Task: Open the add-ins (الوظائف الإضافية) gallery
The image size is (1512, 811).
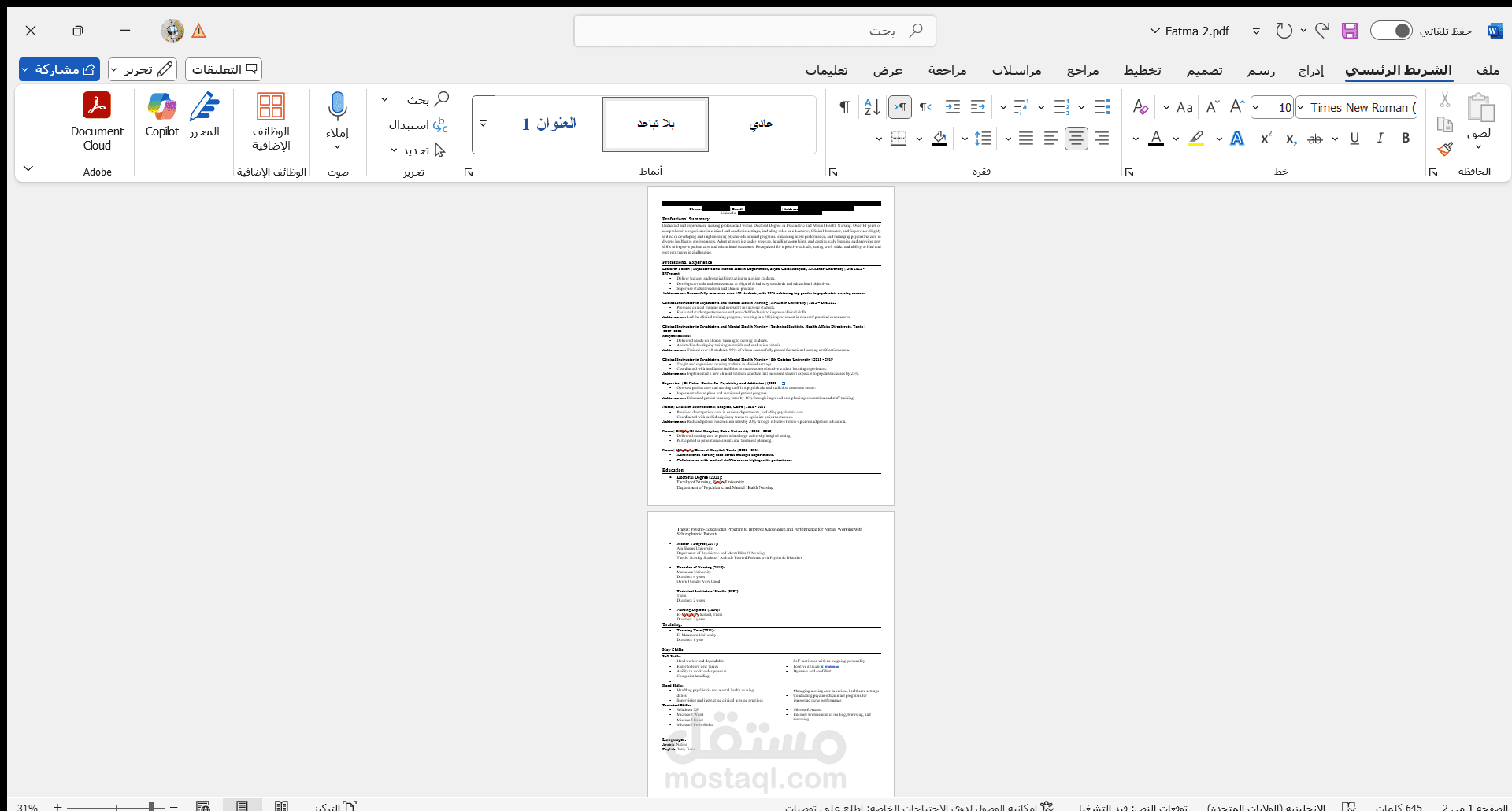Action: (x=271, y=121)
